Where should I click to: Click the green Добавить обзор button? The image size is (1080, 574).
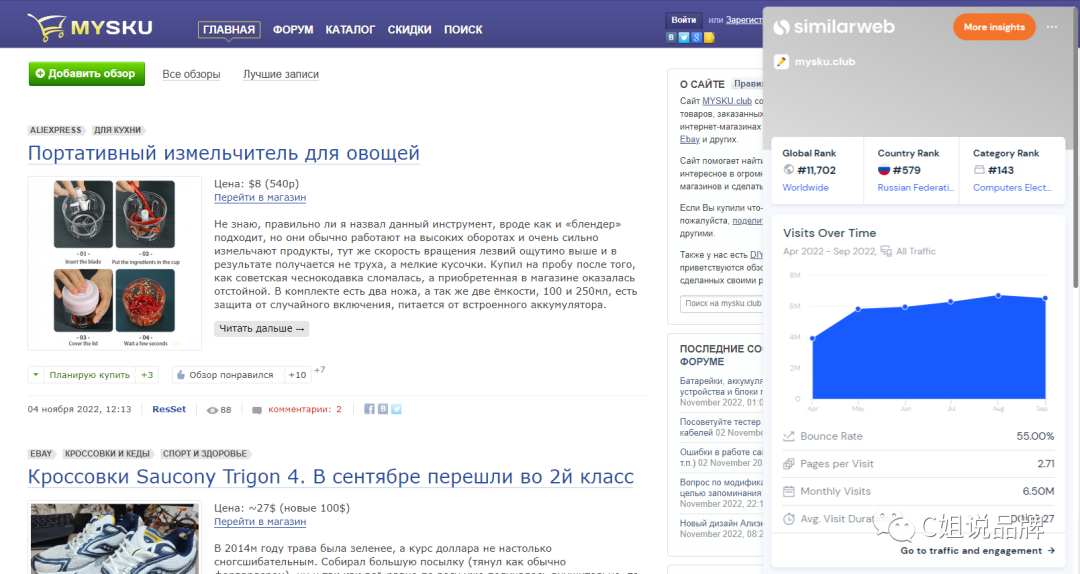click(x=87, y=74)
